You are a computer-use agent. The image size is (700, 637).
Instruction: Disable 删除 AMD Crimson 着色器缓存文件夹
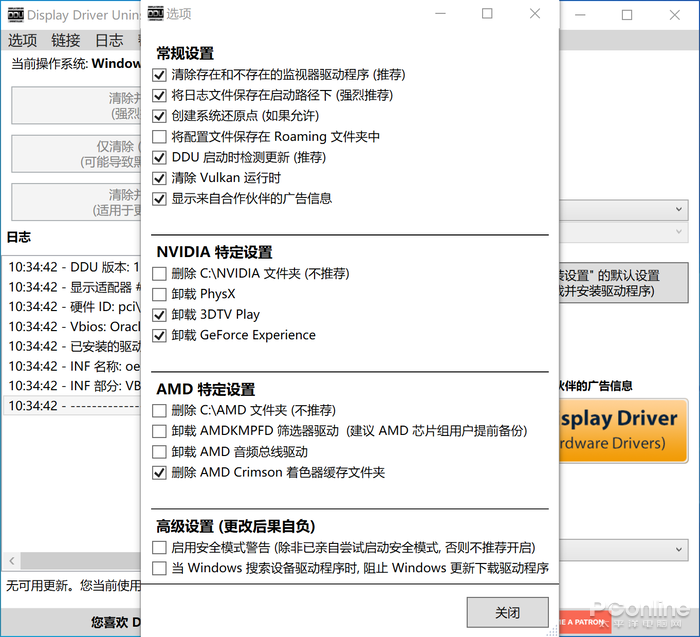tap(159, 473)
